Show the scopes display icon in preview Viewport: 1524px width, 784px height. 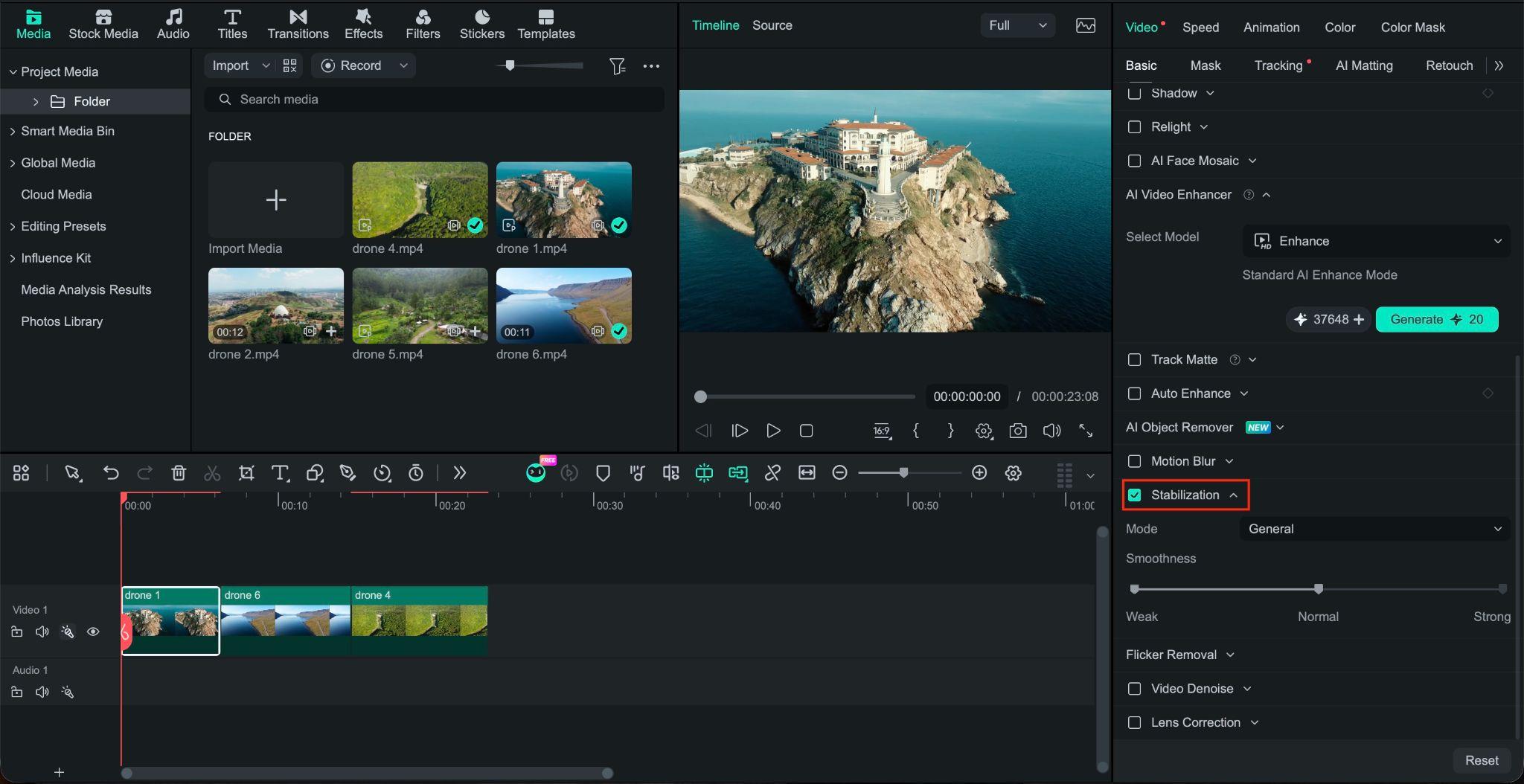click(1086, 25)
